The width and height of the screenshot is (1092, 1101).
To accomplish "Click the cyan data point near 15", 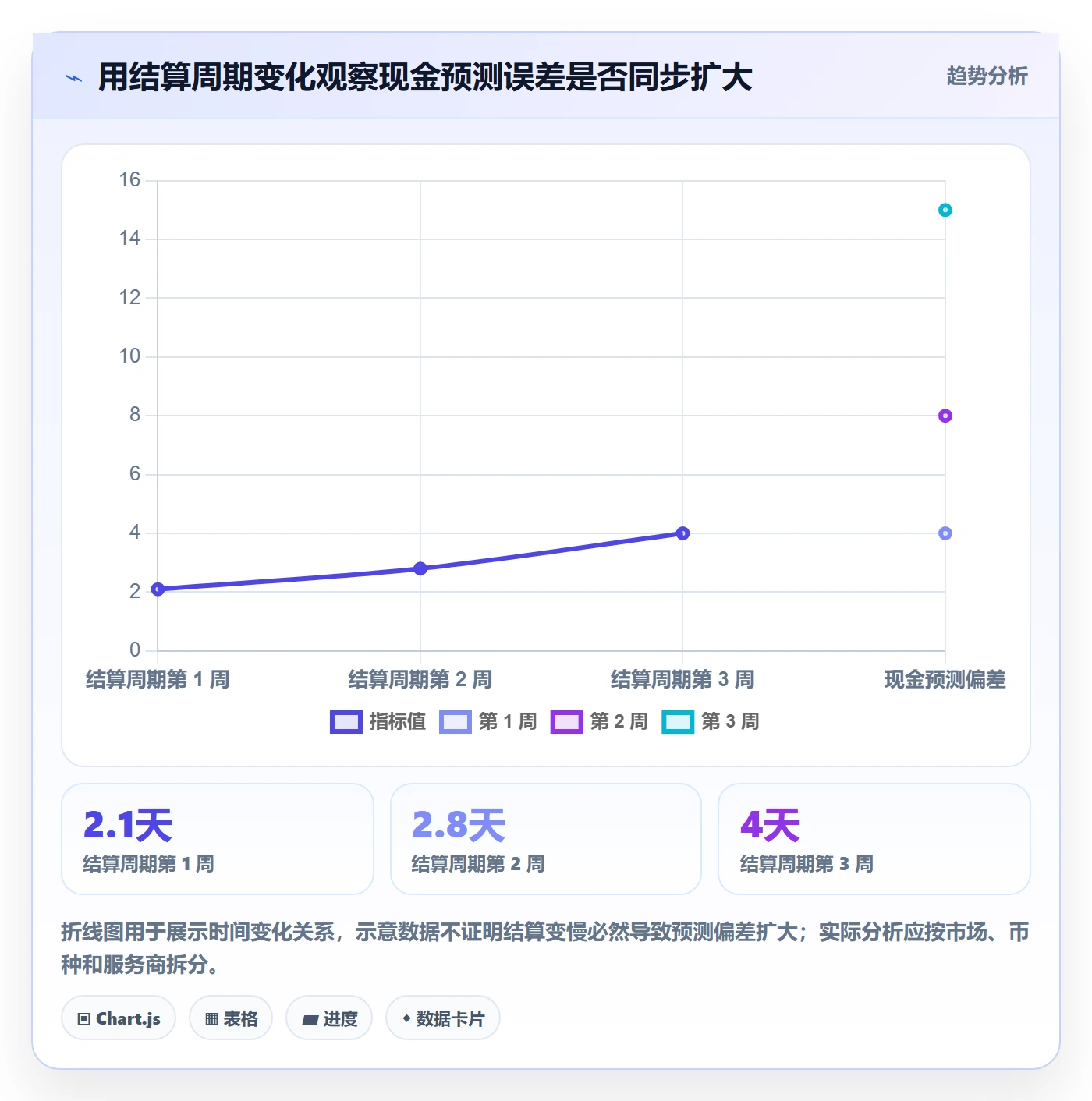I will 945,210.
